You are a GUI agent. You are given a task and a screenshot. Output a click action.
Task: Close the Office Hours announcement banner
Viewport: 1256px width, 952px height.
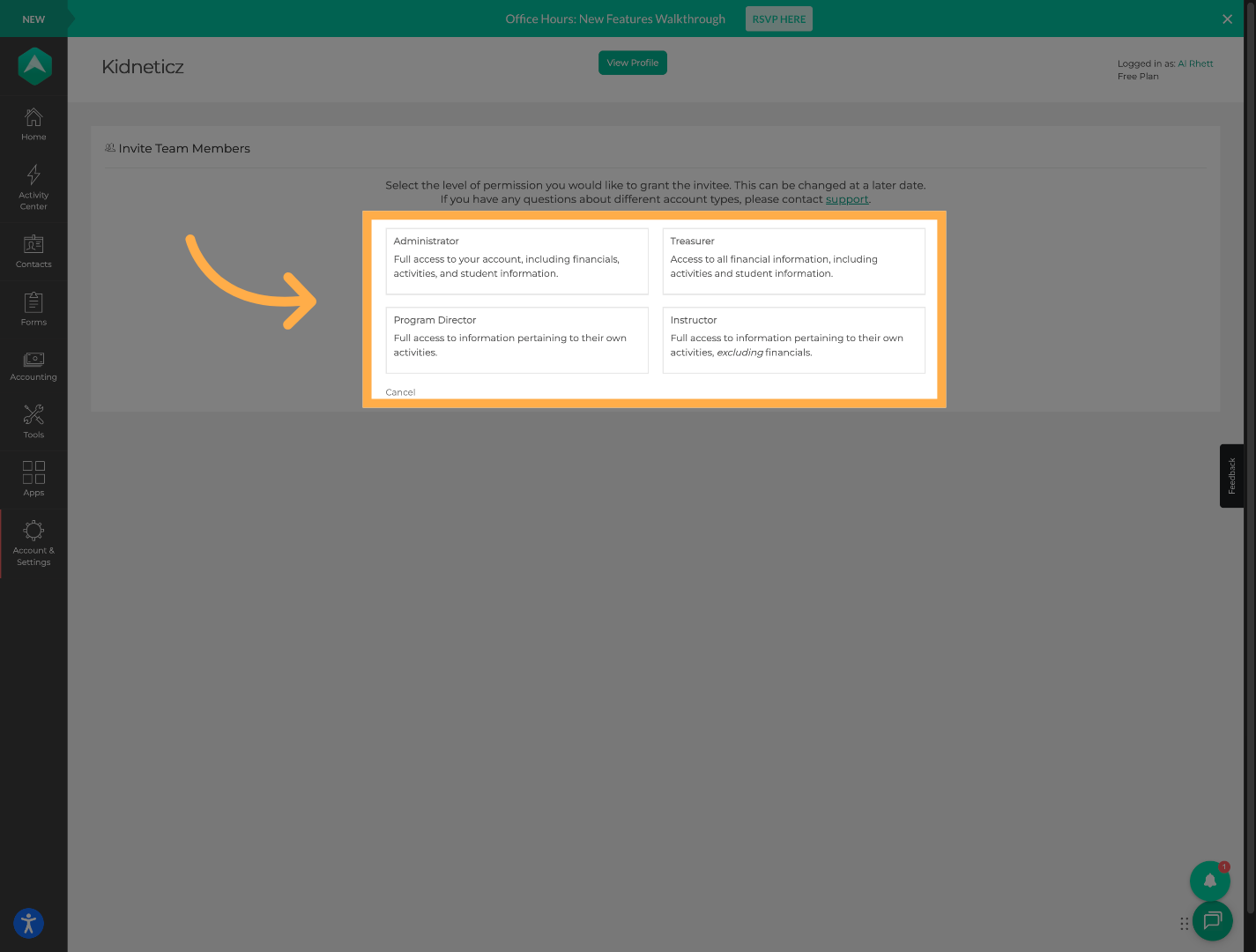point(1227,19)
